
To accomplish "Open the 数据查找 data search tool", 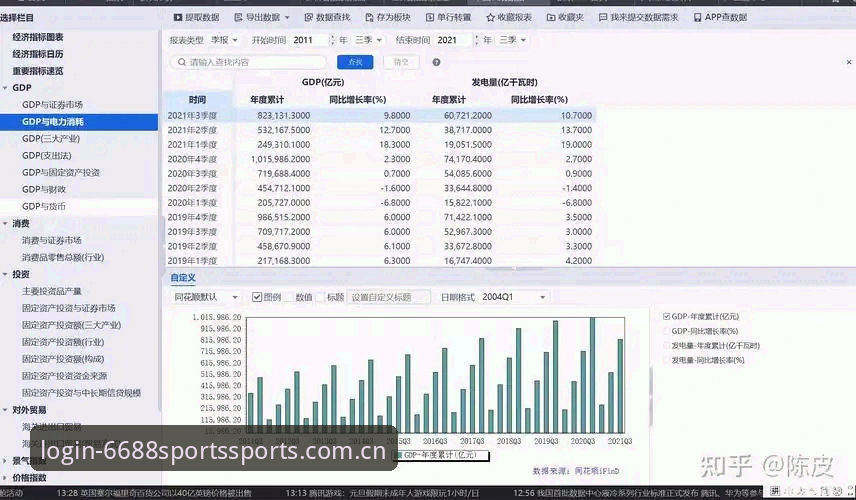I will pos(327,17).
